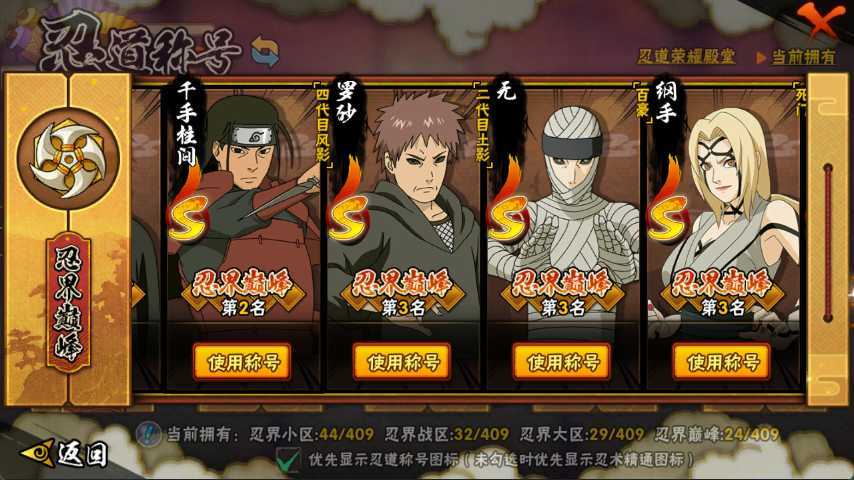Click the blue info icon before 当前拥有
Screen dimensions: 854x480
[x=149, y=434]
